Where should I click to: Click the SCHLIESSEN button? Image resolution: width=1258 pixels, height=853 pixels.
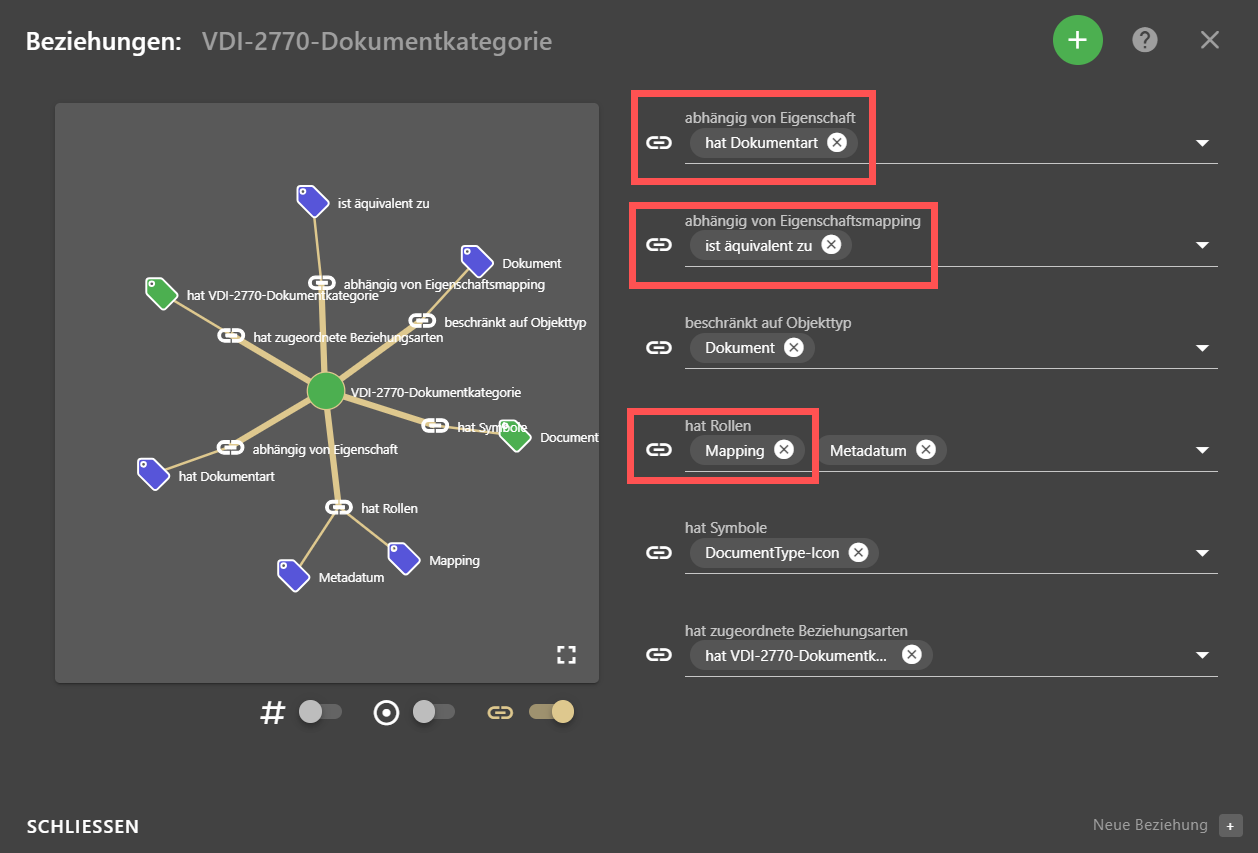[x=82, y=827]
